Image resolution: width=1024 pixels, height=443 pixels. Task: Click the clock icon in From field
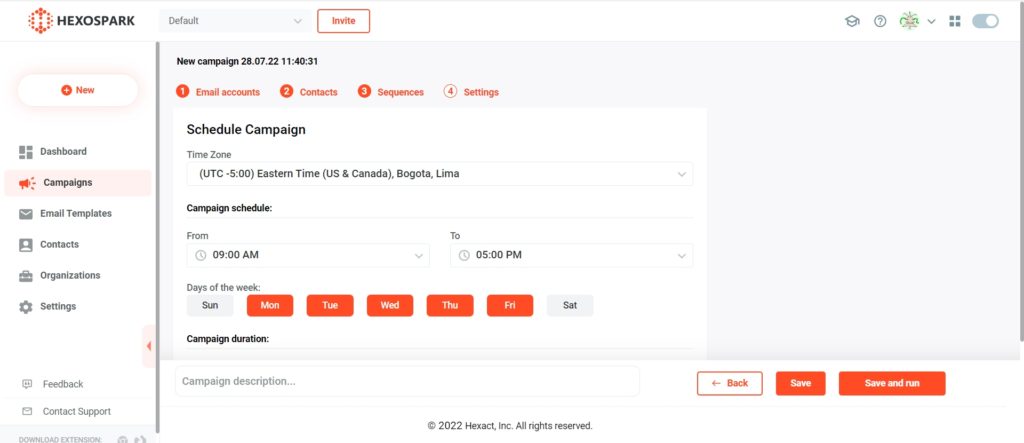pos(200,255)
